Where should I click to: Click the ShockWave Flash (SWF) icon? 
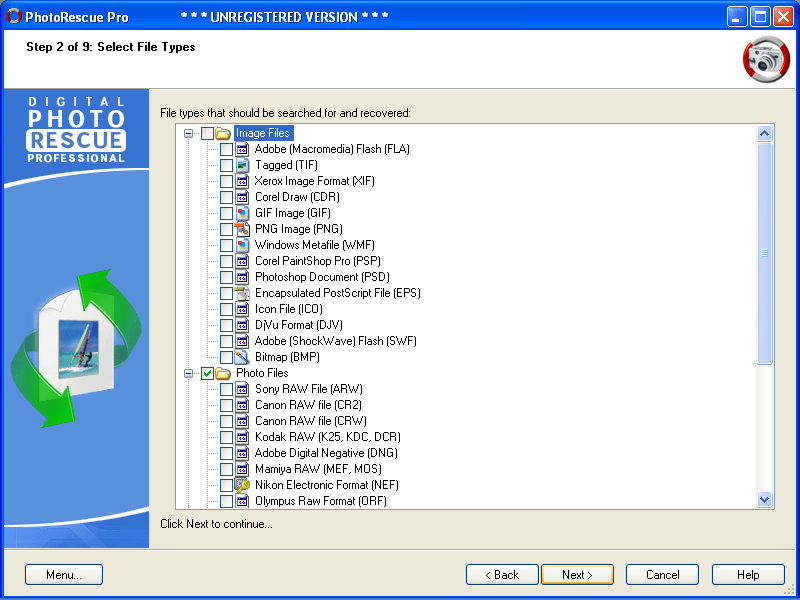[x=242, y=341]
